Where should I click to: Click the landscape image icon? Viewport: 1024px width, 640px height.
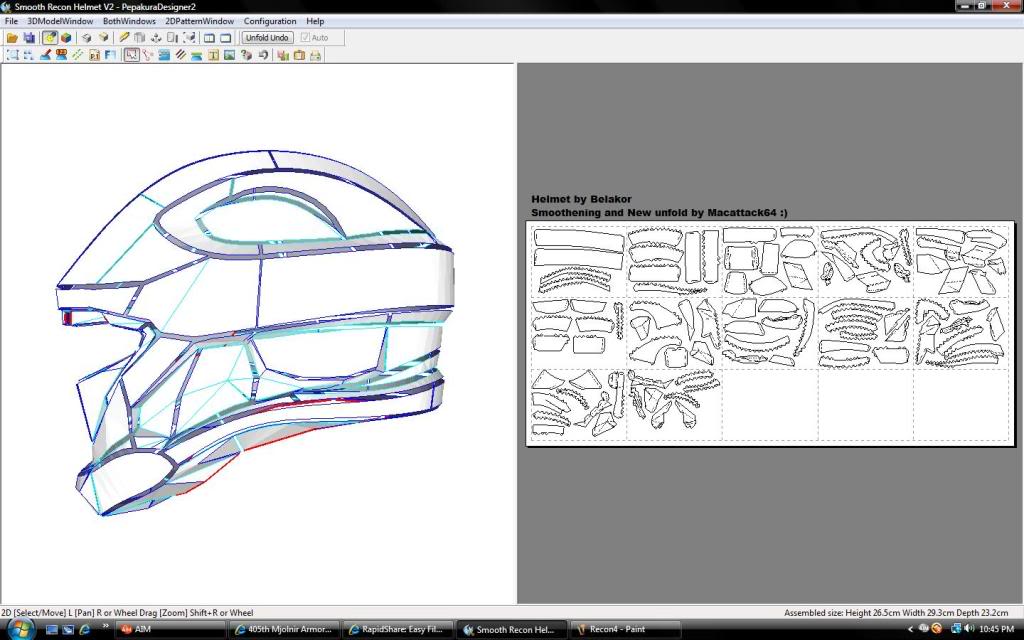pos(229,55)
